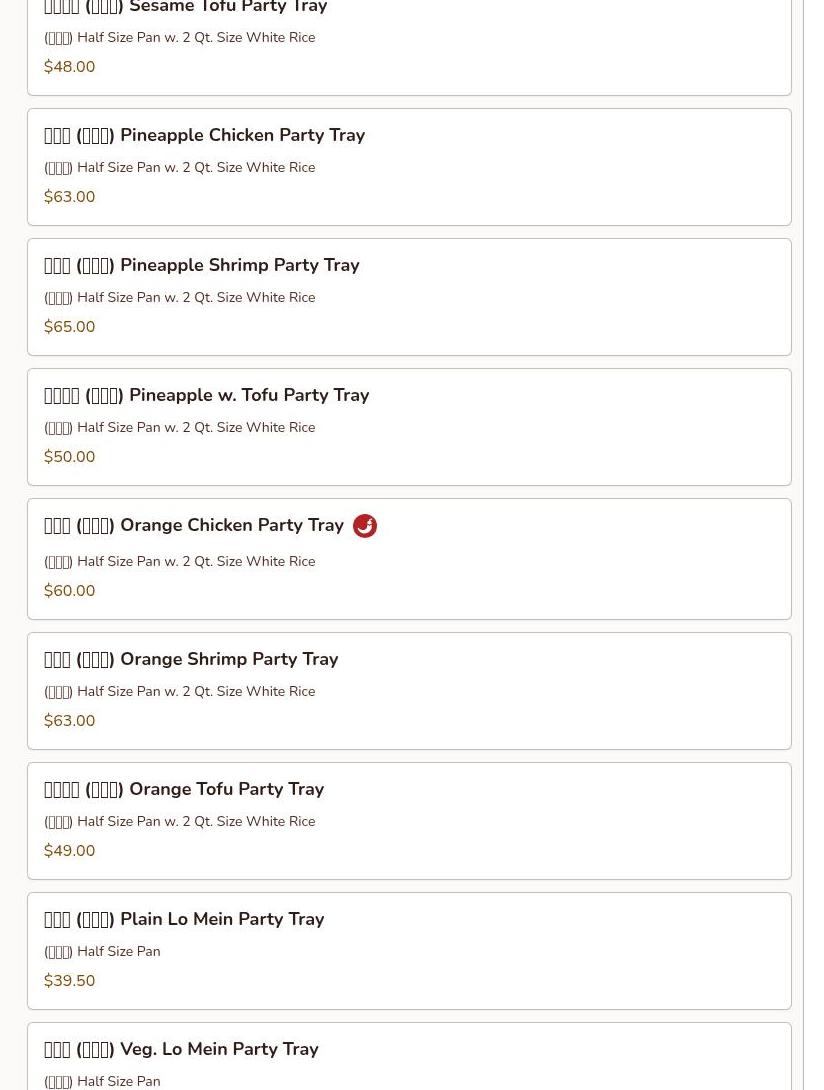
Task: Click the $50.00 Pineapple Tofu price
Action: coord(70,457)
